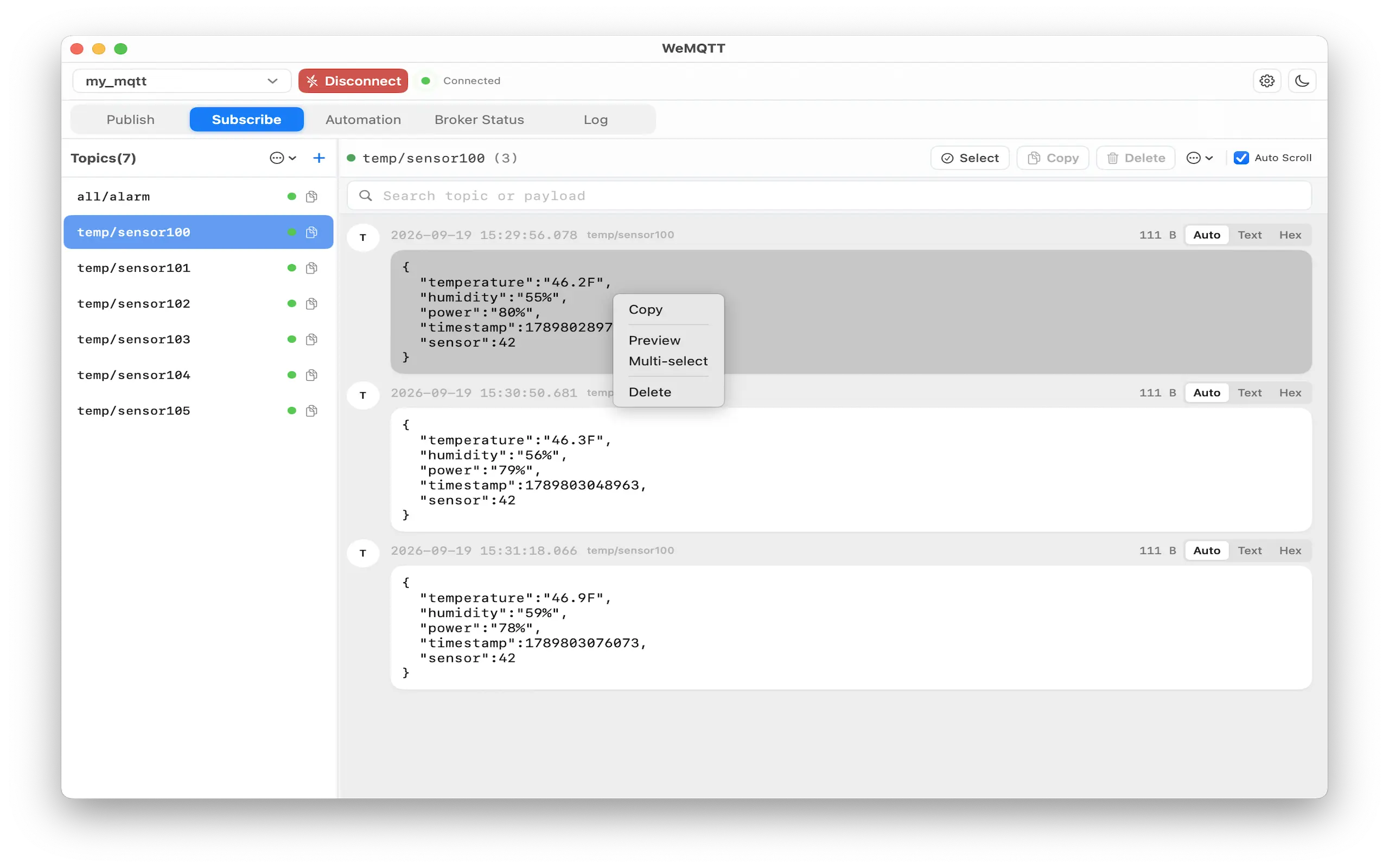Image resolution: width=1389 pixels, height=868 pixels.
Task: Set 15:30:50 message view to Text
Action: coord(1249,393)
